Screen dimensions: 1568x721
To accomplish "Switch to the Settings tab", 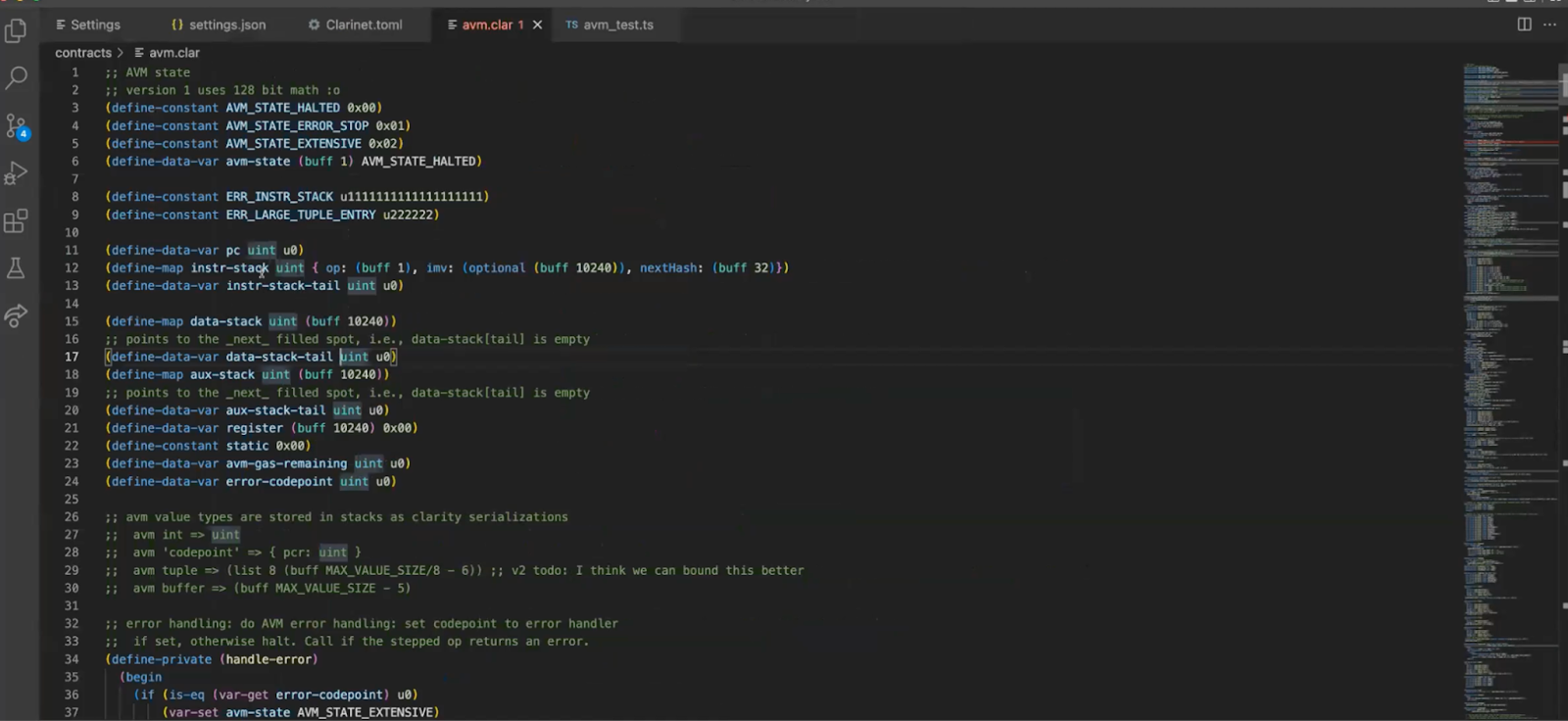I will (x=88, y=25).
